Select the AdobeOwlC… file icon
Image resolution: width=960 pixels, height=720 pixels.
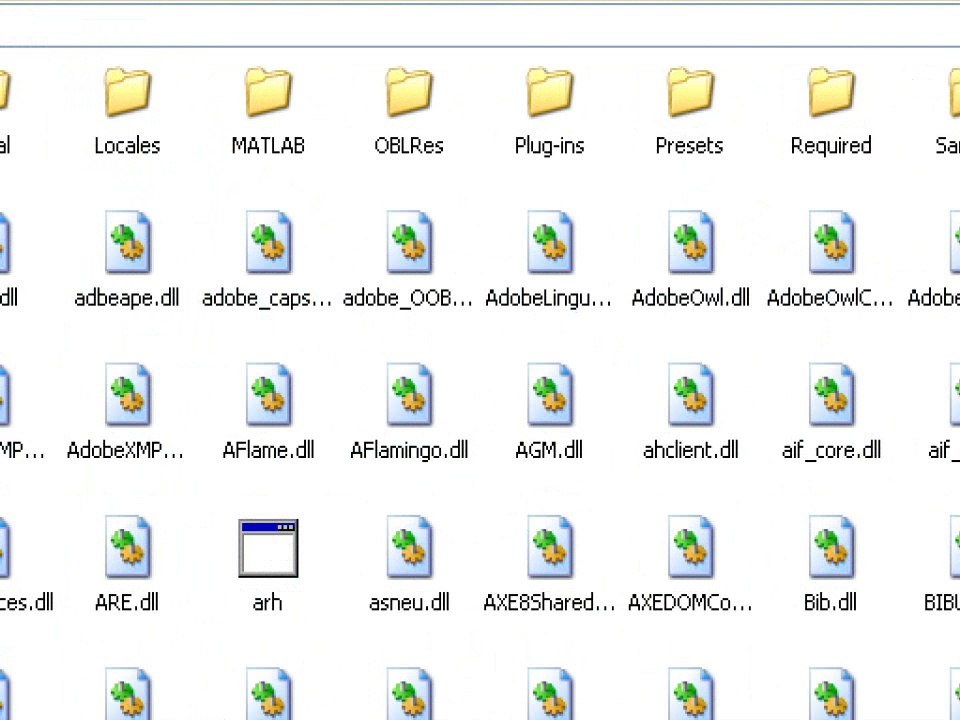831,242
